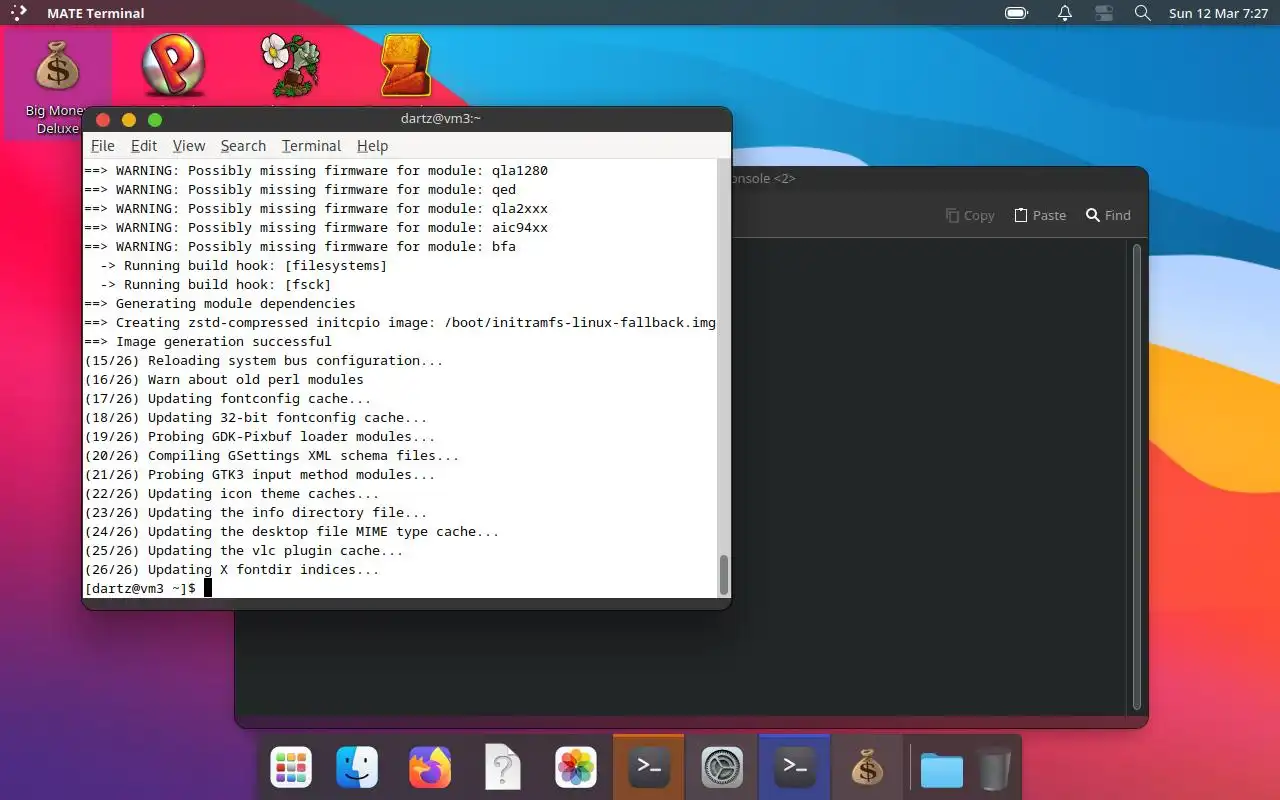Viewport: 1280px width, 800px height.
Task: Open the Trash in the dock
Action: [x=994, y=769]
